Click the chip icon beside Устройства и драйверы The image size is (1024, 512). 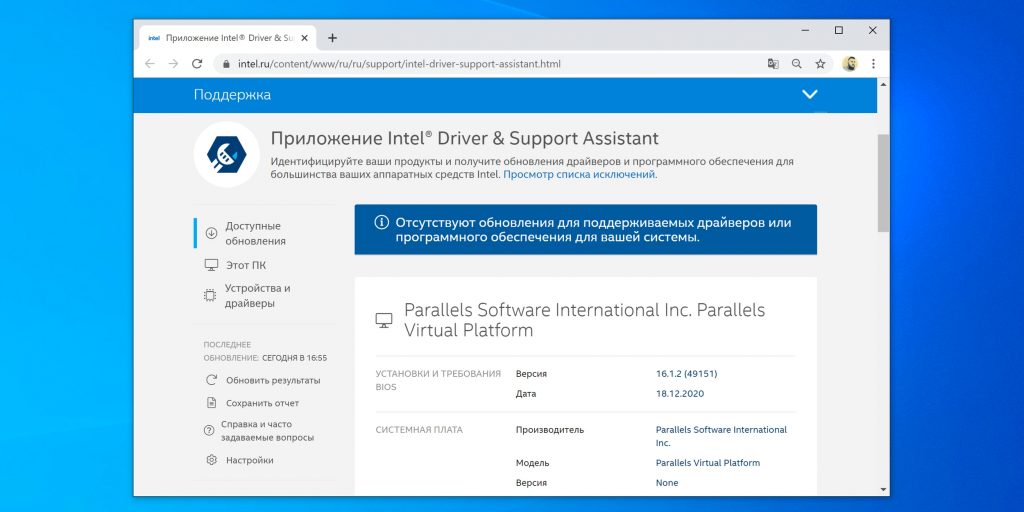(210, 296)
